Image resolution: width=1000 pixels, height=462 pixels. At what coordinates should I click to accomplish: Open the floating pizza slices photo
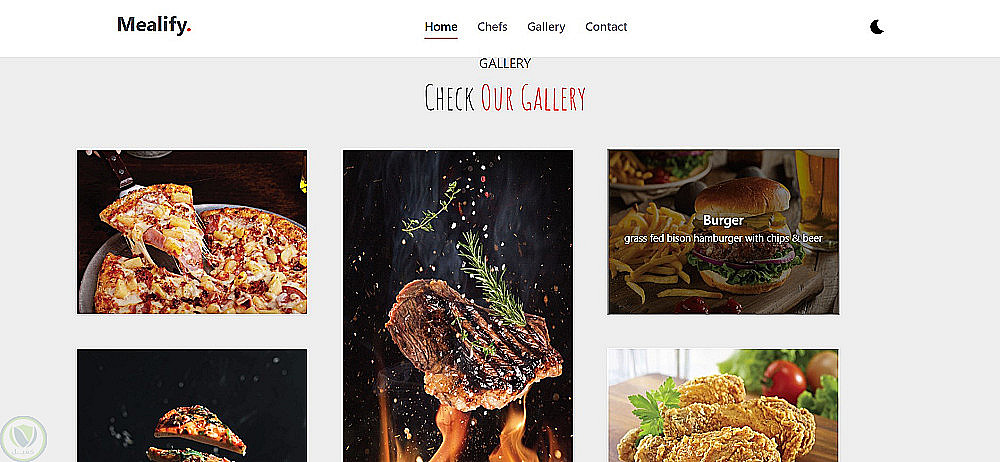[192, 405]
